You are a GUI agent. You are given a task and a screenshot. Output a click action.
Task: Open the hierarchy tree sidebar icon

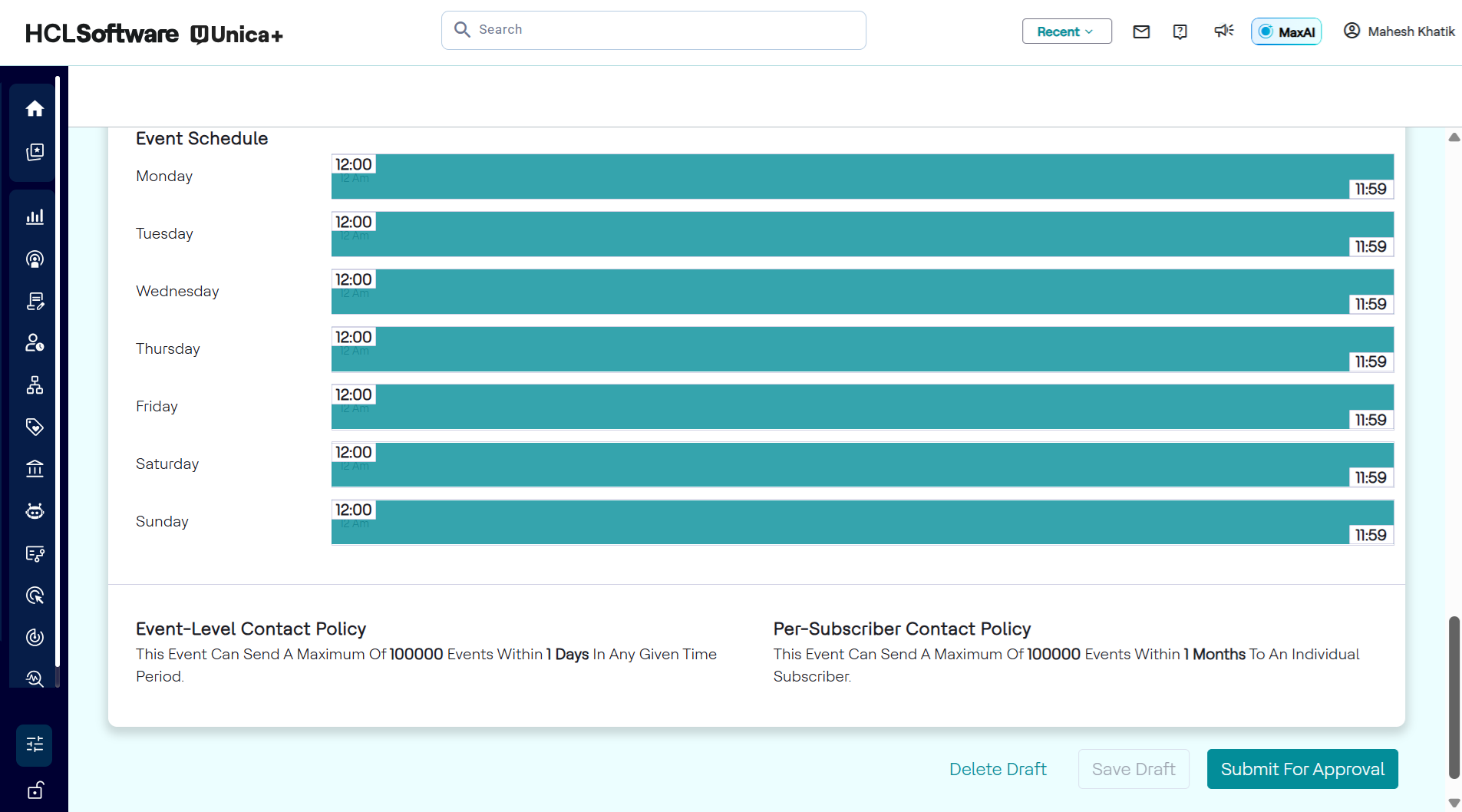(x=35, y=385)
